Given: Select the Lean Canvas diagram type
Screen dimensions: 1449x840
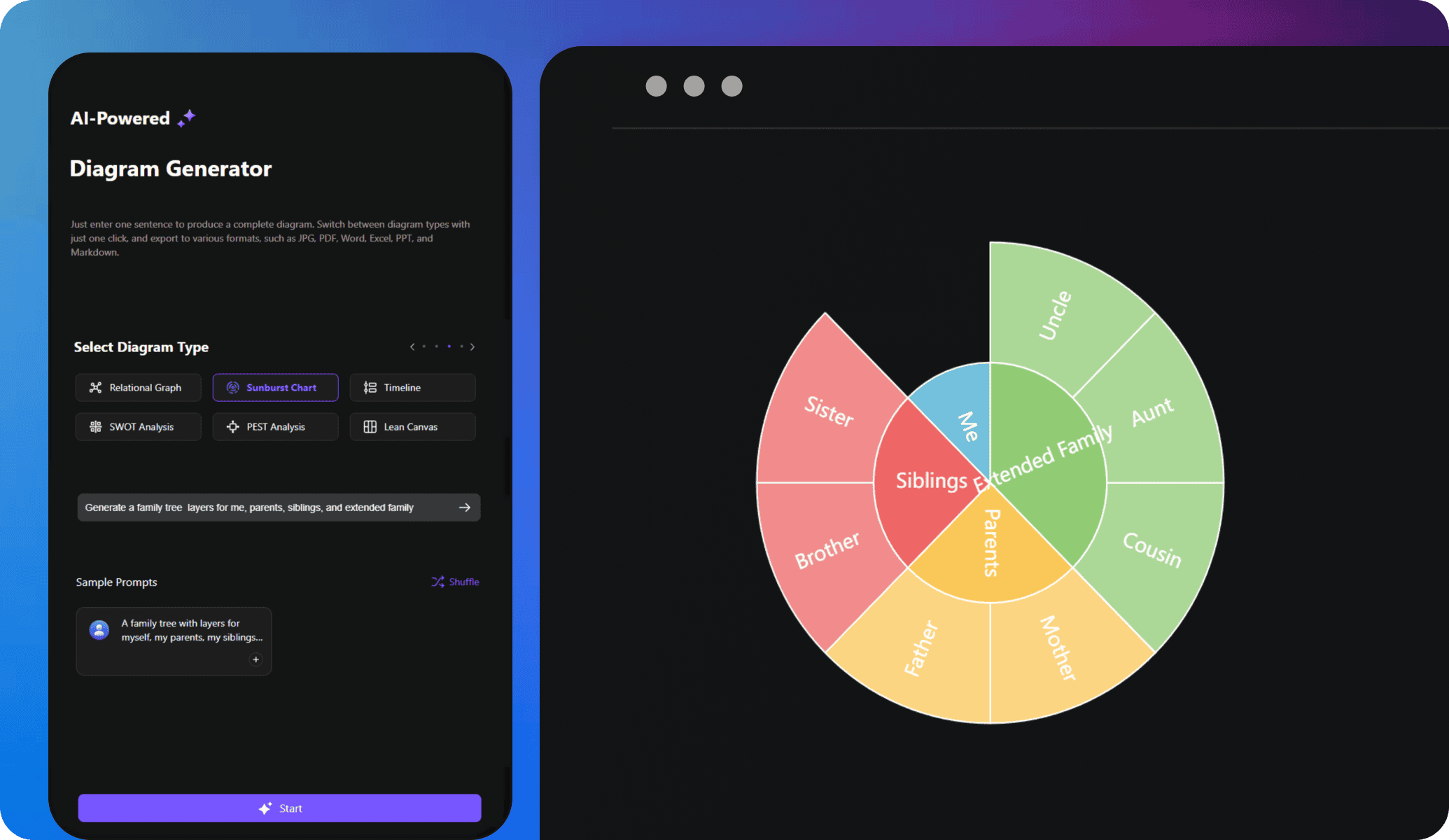Looking at the screenshot, I should tap(409, 427).
